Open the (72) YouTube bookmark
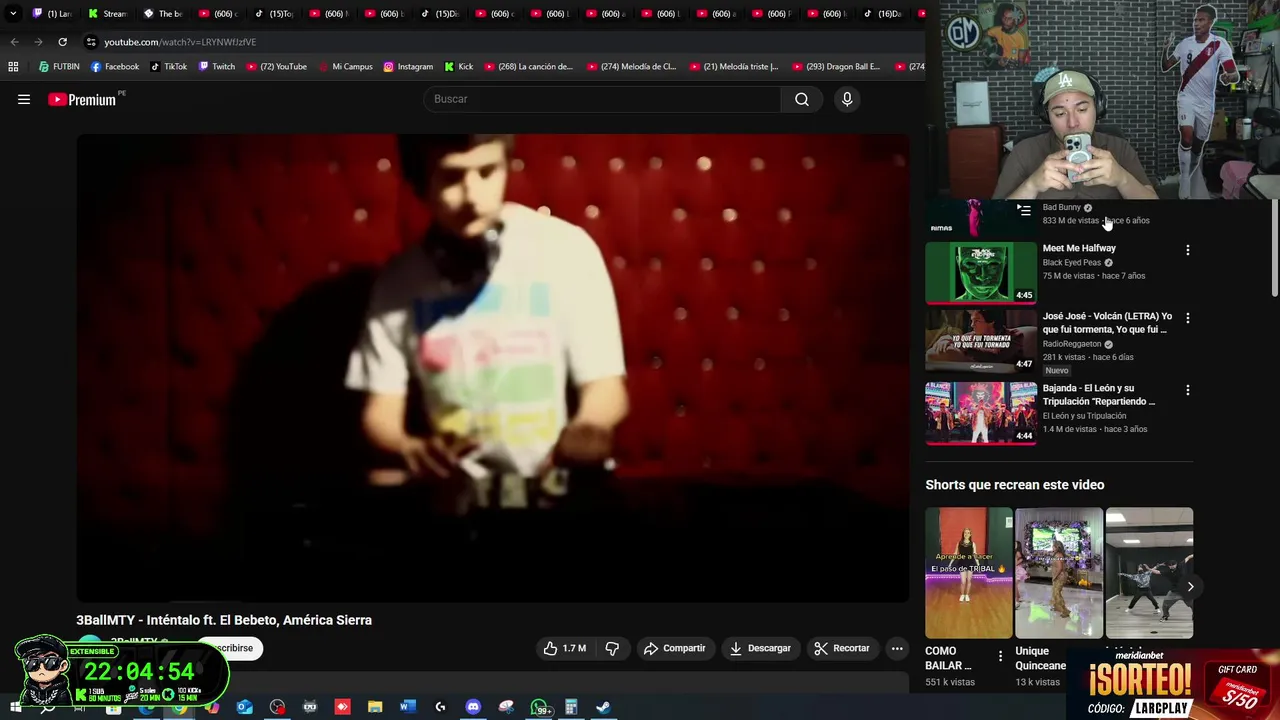The width and height of the screenshot is (1280, 720). click(x=276, y=67)
